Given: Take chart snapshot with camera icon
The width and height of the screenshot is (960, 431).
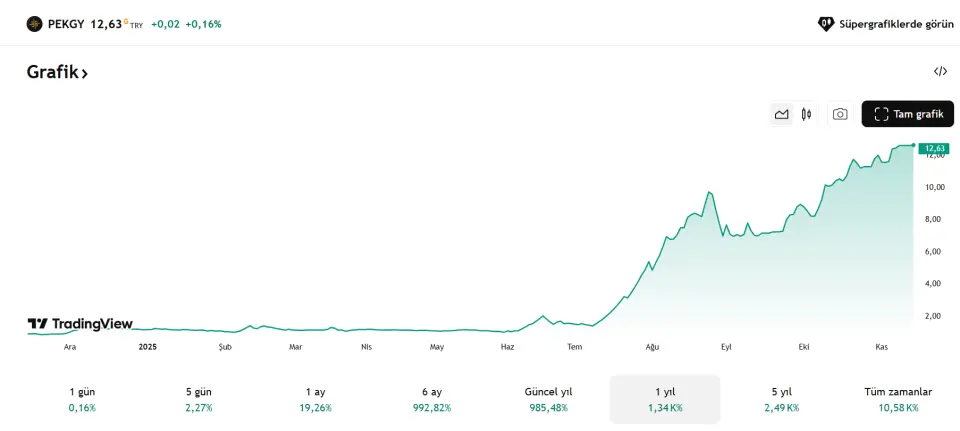Looking at the screenshot, I should pos(840,114).
